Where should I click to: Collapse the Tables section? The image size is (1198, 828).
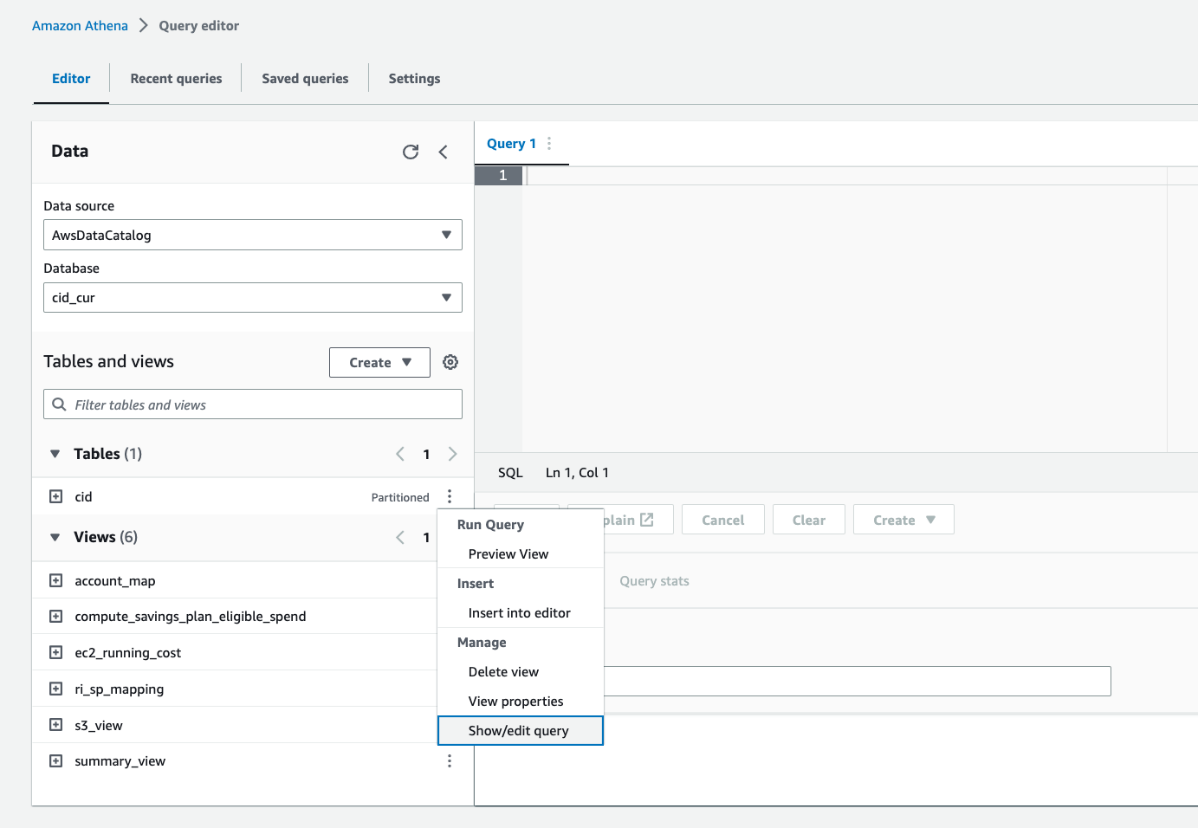pos(55,453)
